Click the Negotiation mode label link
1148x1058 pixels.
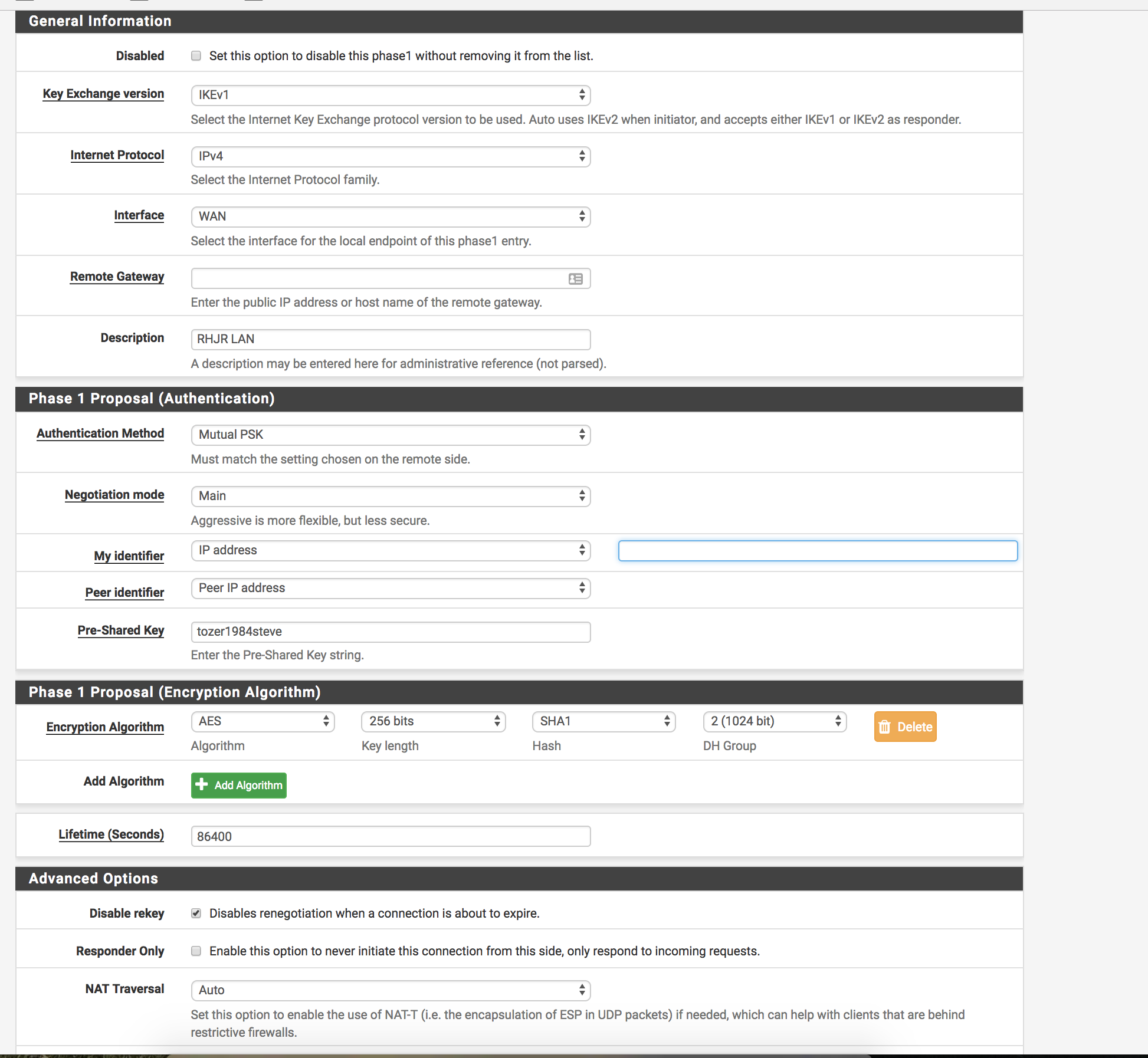(114, 495)
